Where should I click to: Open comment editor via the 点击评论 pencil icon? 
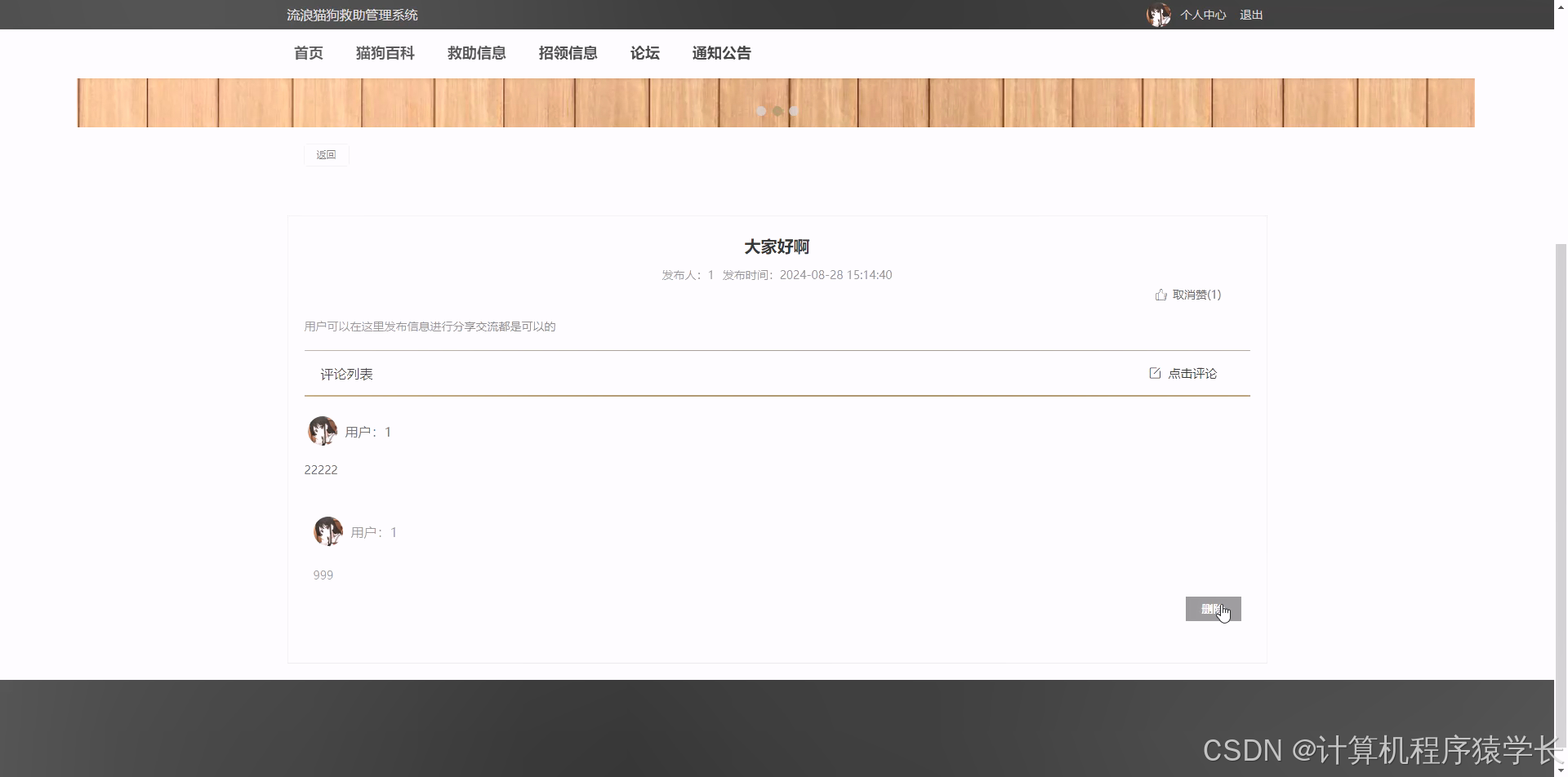pyautogui.click(x=1155, y=373)
